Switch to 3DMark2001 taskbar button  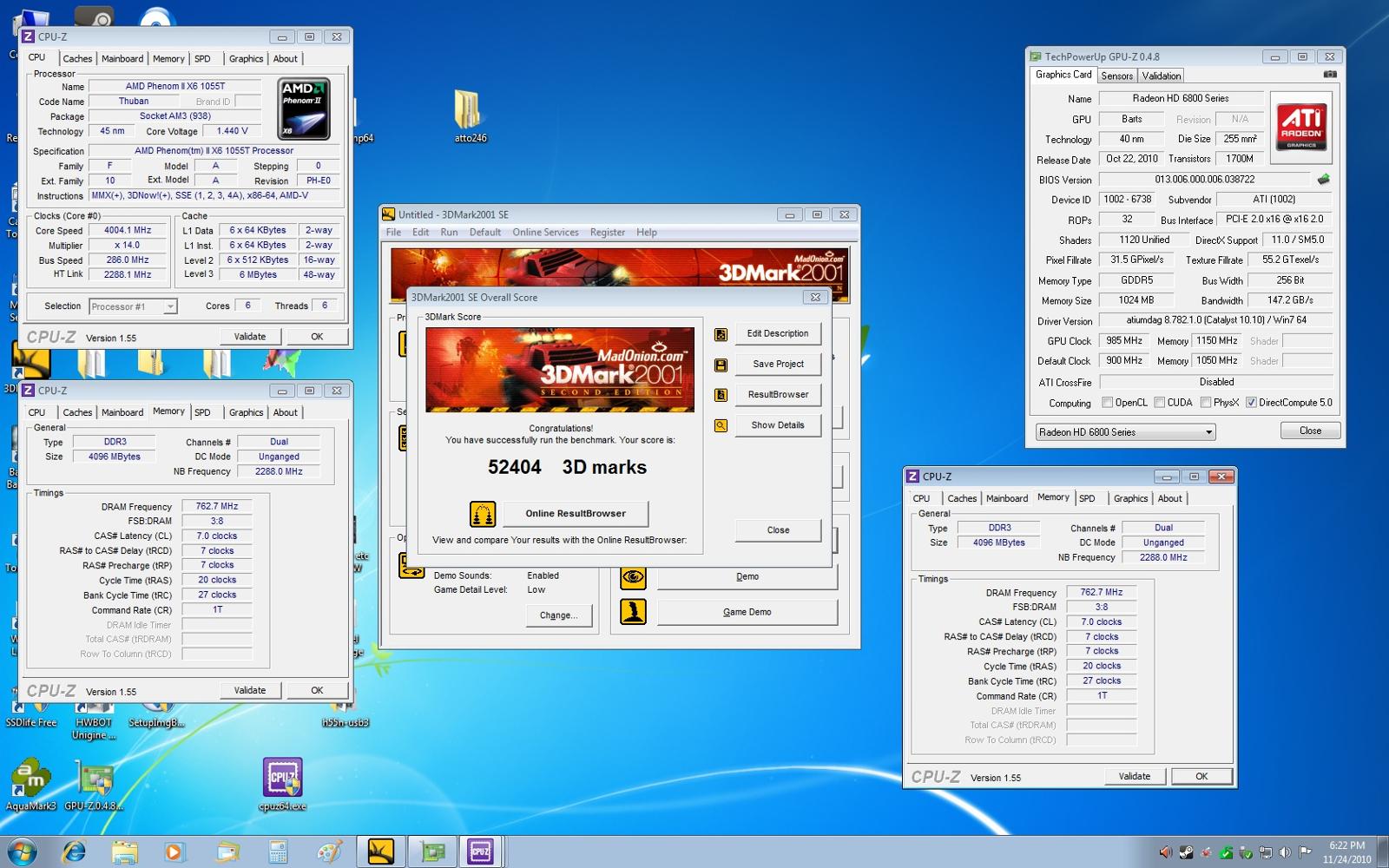[380, 852]
